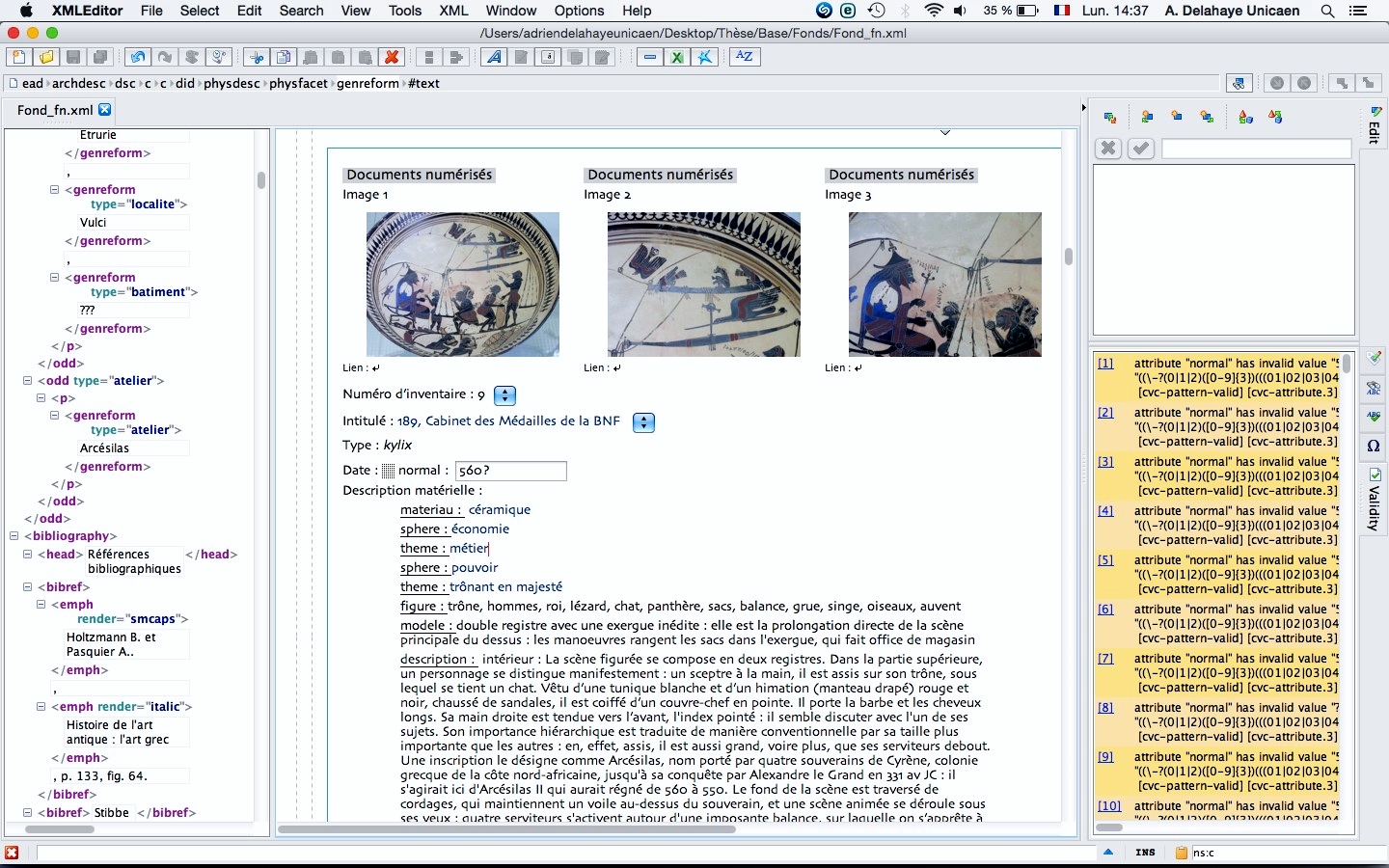
Task: Open the XML menu
Action: pos(453,11)
